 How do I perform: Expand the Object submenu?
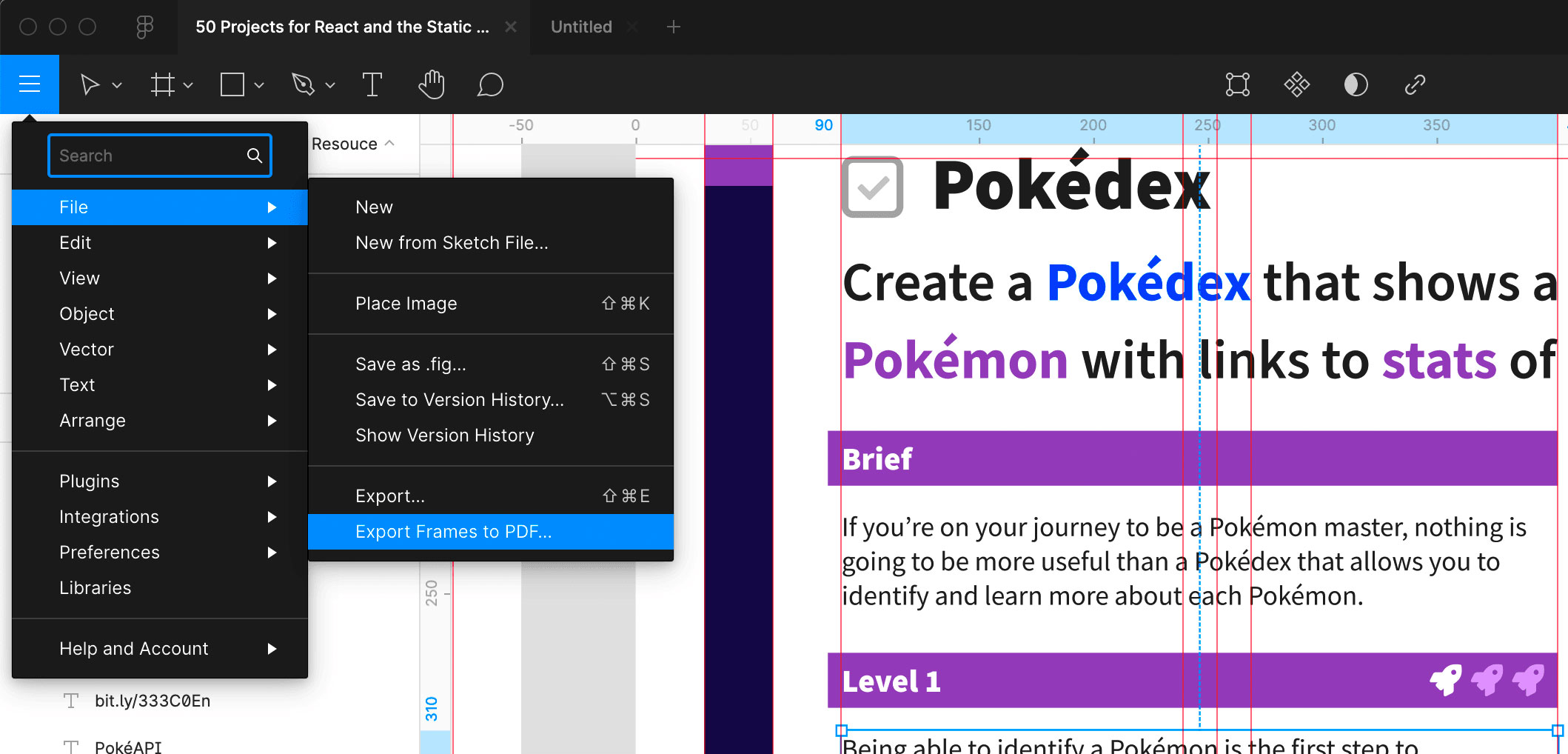tap(160, 314)
